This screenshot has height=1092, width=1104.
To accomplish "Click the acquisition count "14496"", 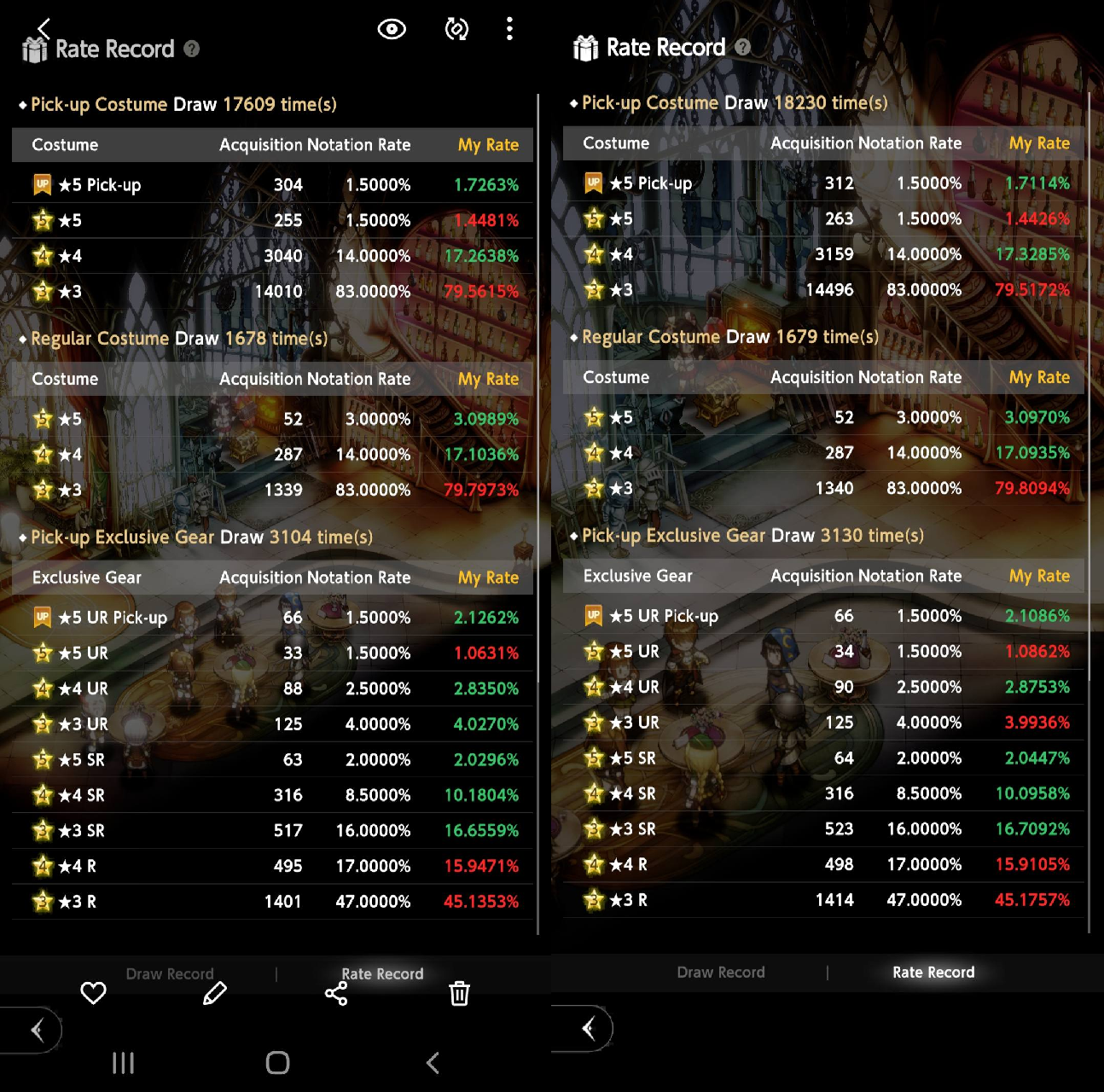I will (x=830, y=289).
